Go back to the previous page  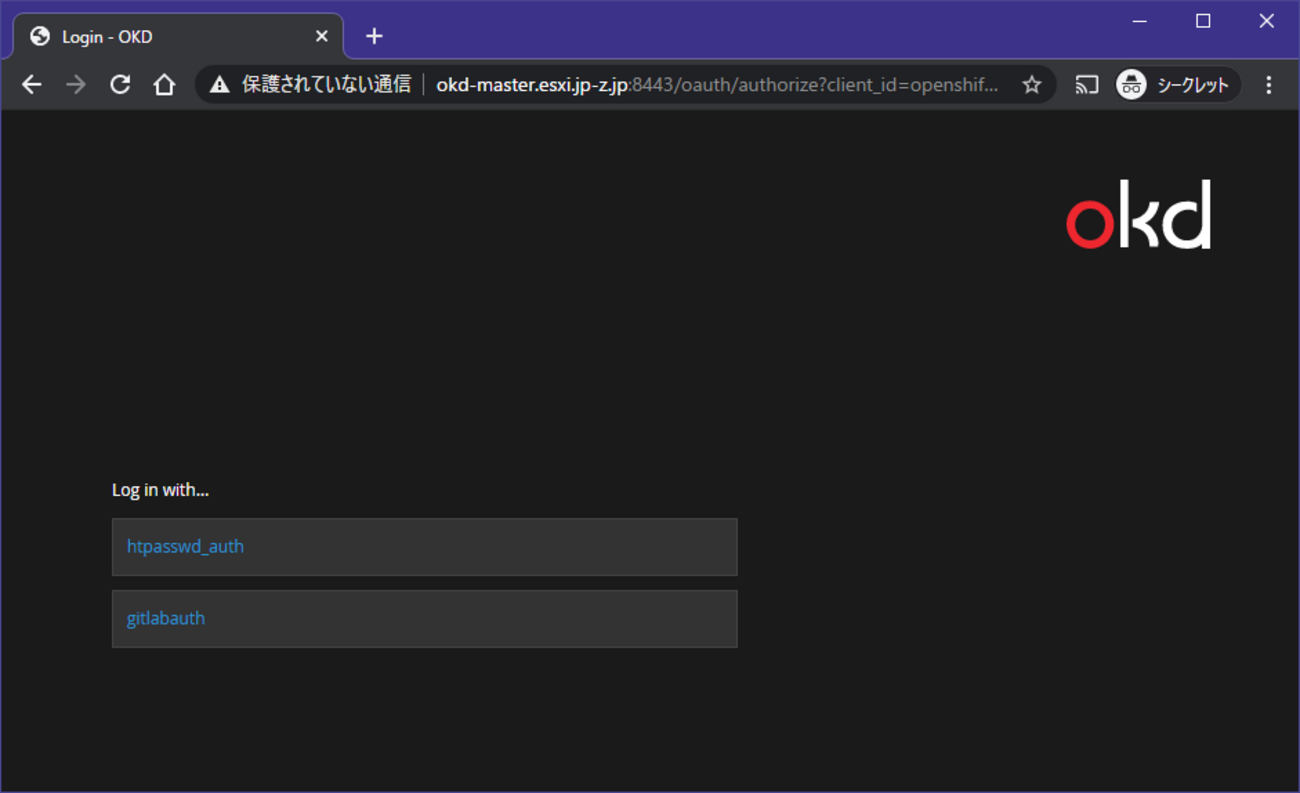coord(32,85)
